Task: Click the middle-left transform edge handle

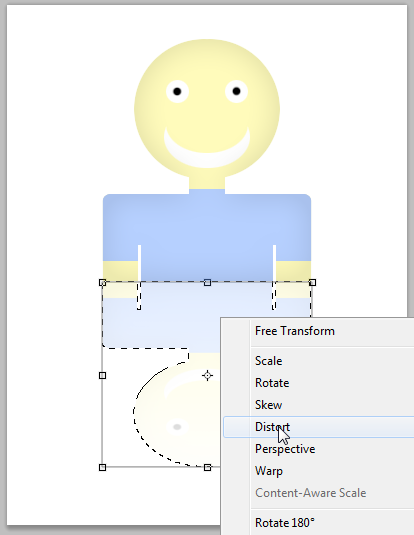Action: (x=102, y=375)
